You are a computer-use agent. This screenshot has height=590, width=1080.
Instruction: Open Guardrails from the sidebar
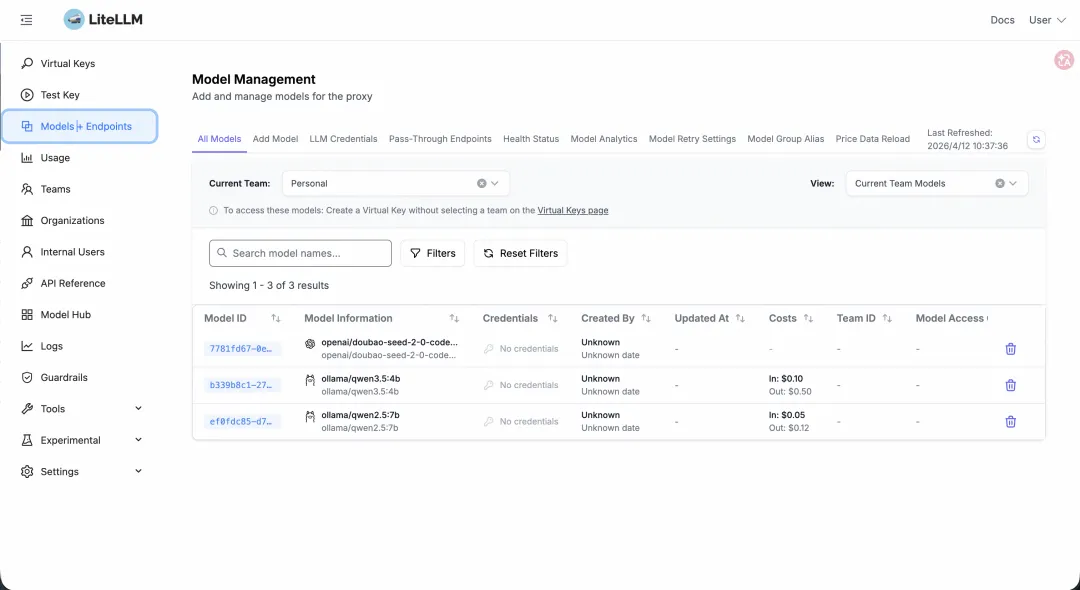click(64, 377)
